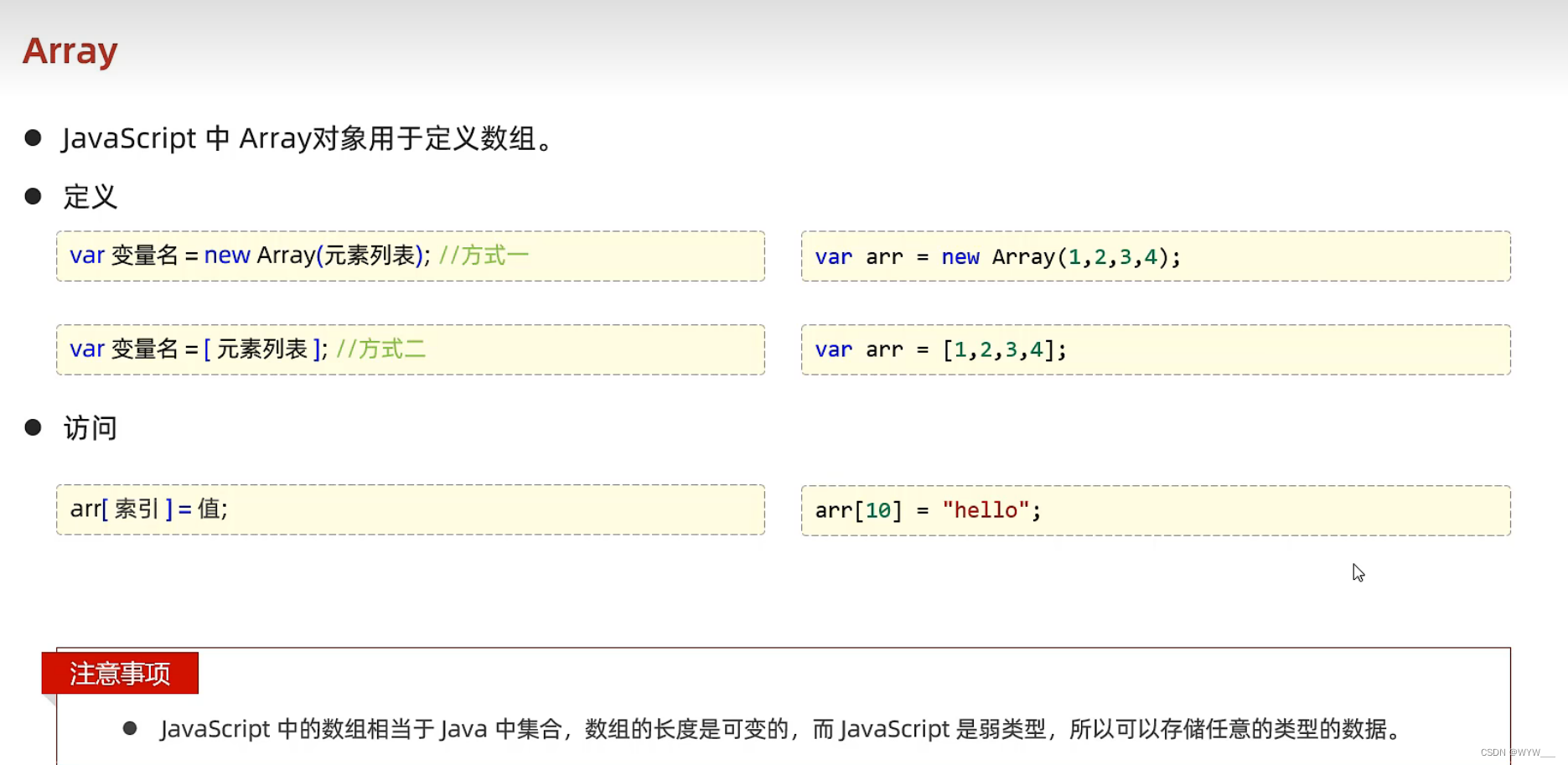Click the 访问 section heading text
The width and height of the screenshot is (1568, 765).
pos(91,428)
